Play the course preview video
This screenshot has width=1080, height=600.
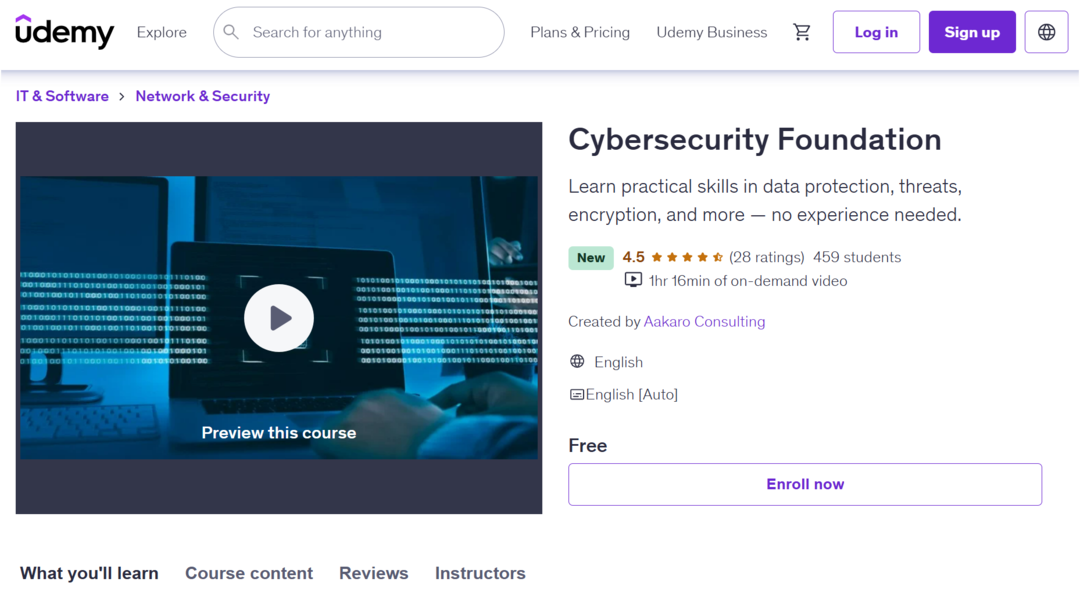(279, 318)
